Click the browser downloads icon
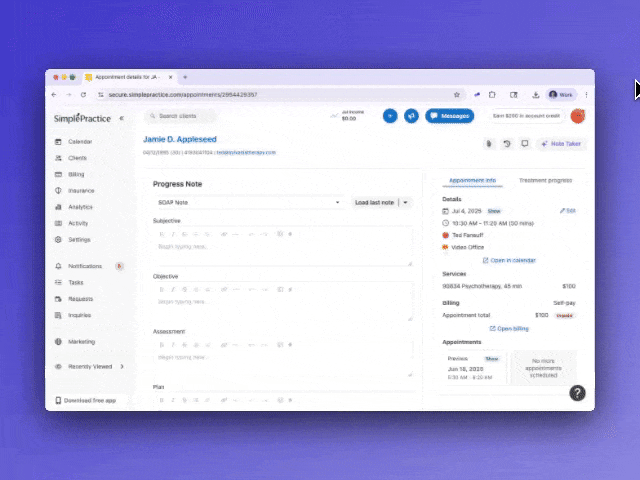The height and width of the screenshot is (480, 640). pyautogui.click(x=536, y=95)
